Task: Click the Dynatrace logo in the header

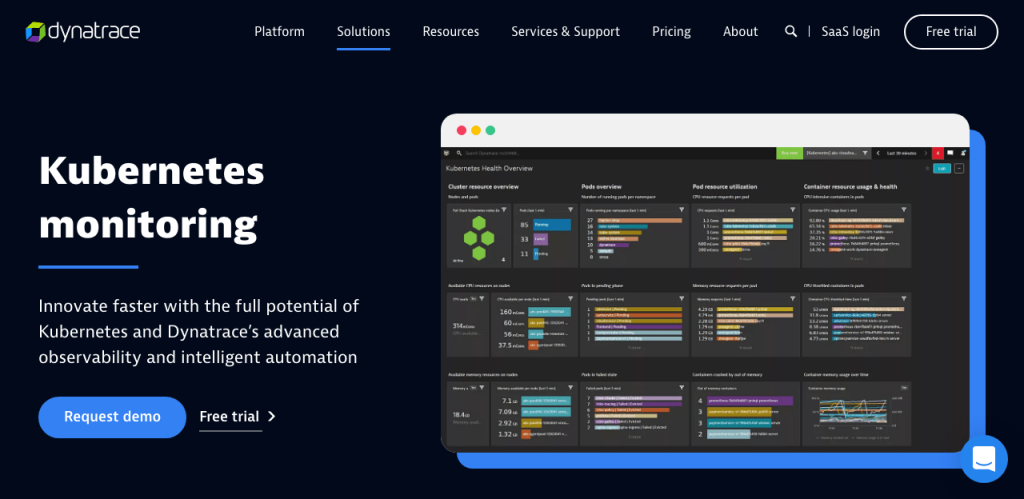Action: 82,31
